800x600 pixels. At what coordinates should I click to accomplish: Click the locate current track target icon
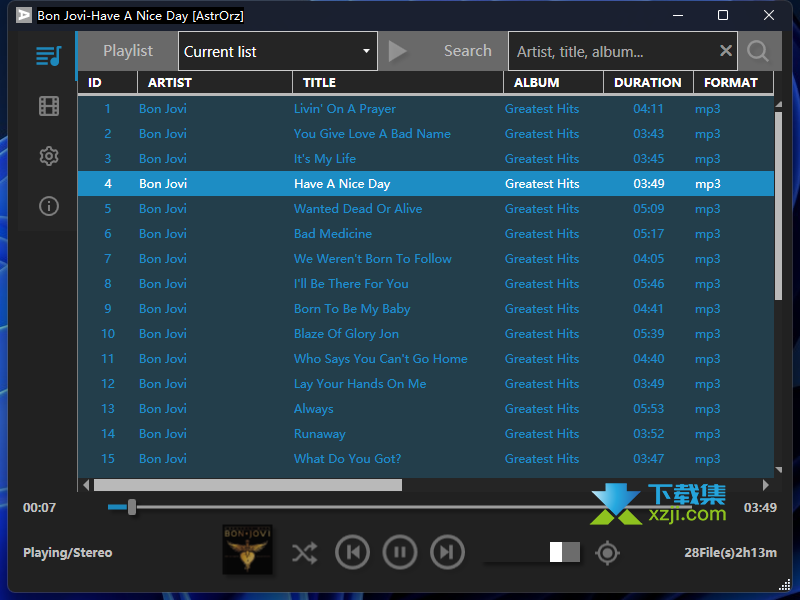[x=607, y=553]
